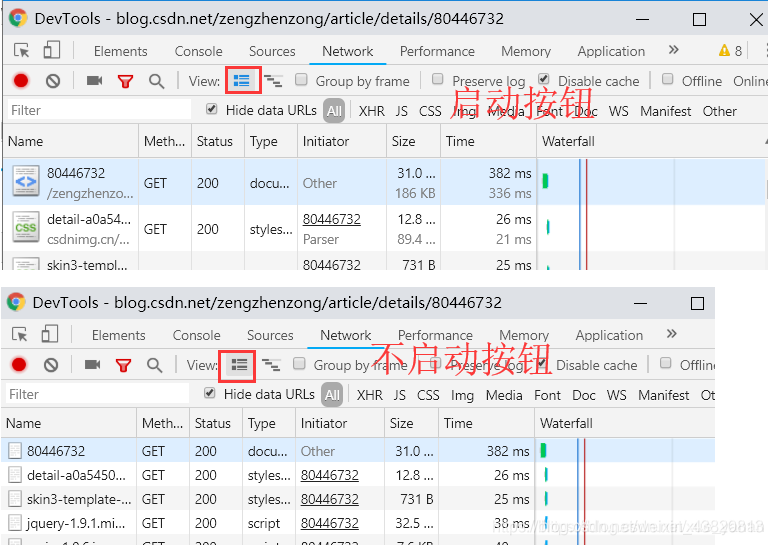The height and width of the screenshot is (545, 773).
Task: Open Application tab in bottom window
Action: (609, 335)
